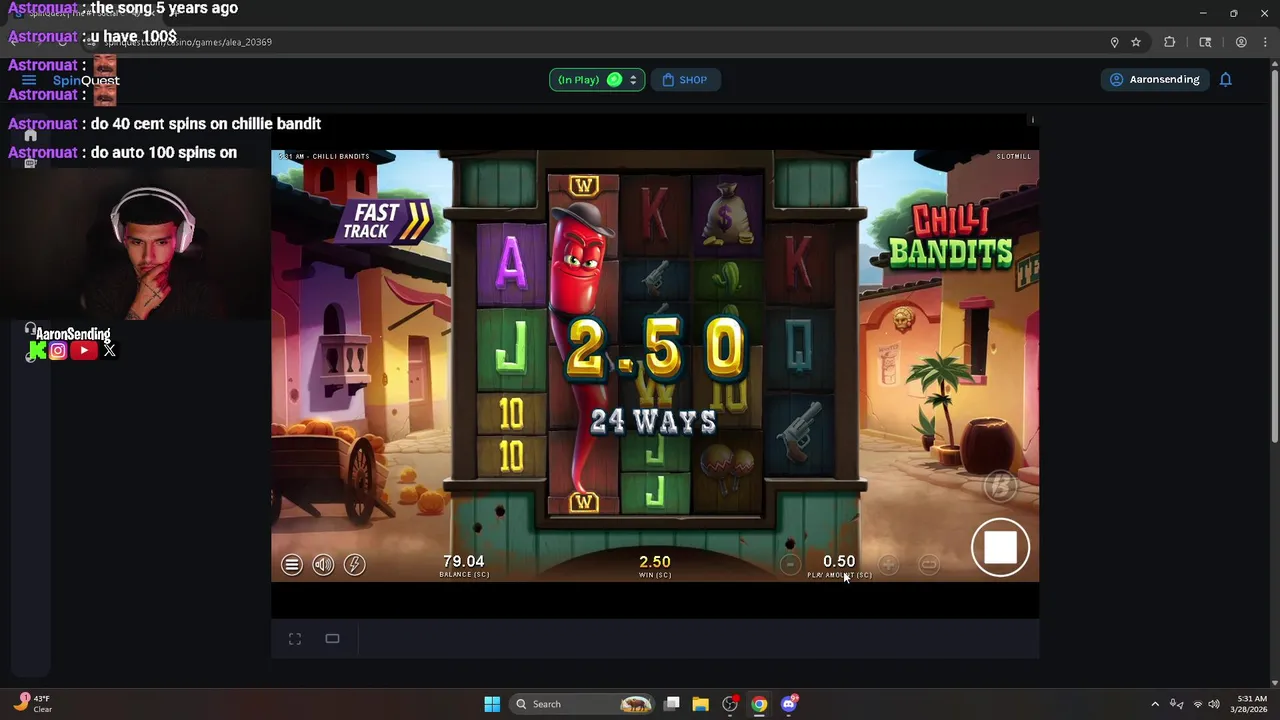Toggle the lightning turbo spin mode

point(354,565)
